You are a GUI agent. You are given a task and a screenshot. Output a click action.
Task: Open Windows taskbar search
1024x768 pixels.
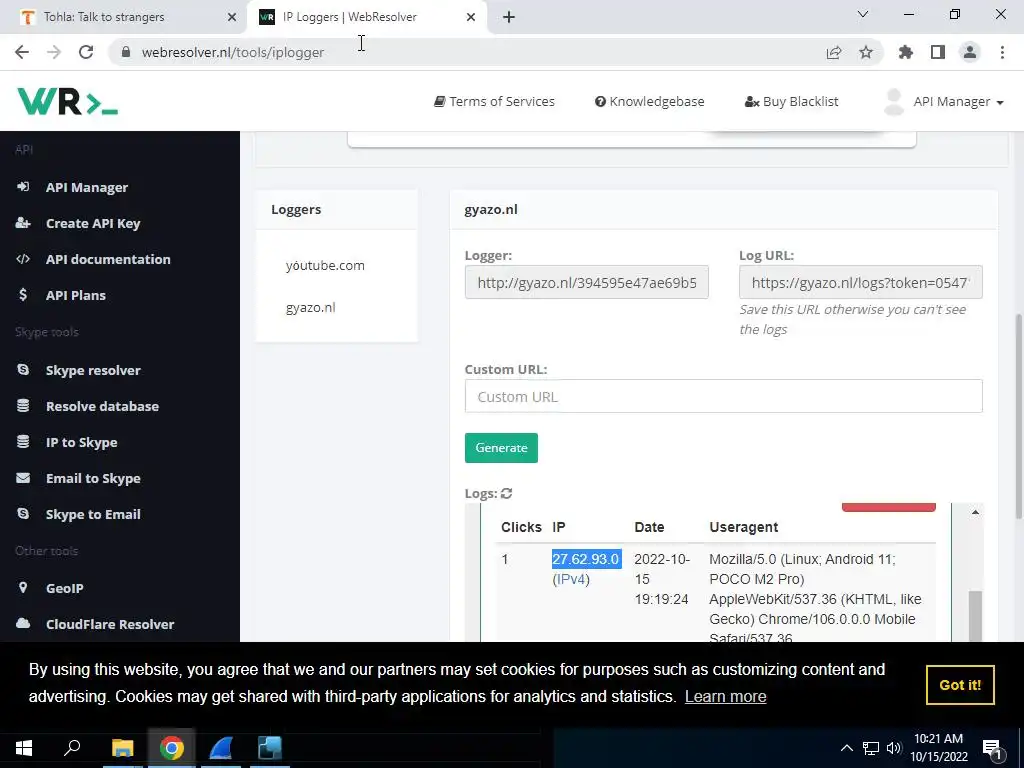point(72,747)
